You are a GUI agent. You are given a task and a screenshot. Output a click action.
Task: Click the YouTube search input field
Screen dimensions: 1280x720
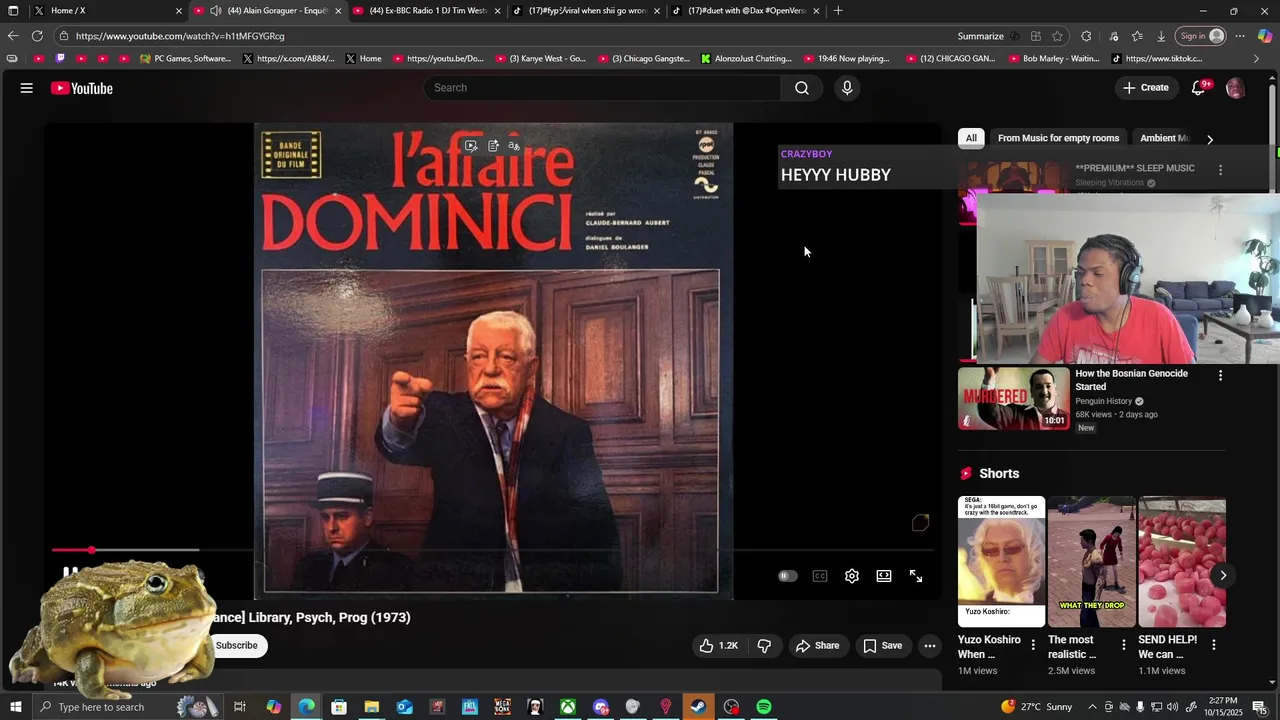pos(603,88)
